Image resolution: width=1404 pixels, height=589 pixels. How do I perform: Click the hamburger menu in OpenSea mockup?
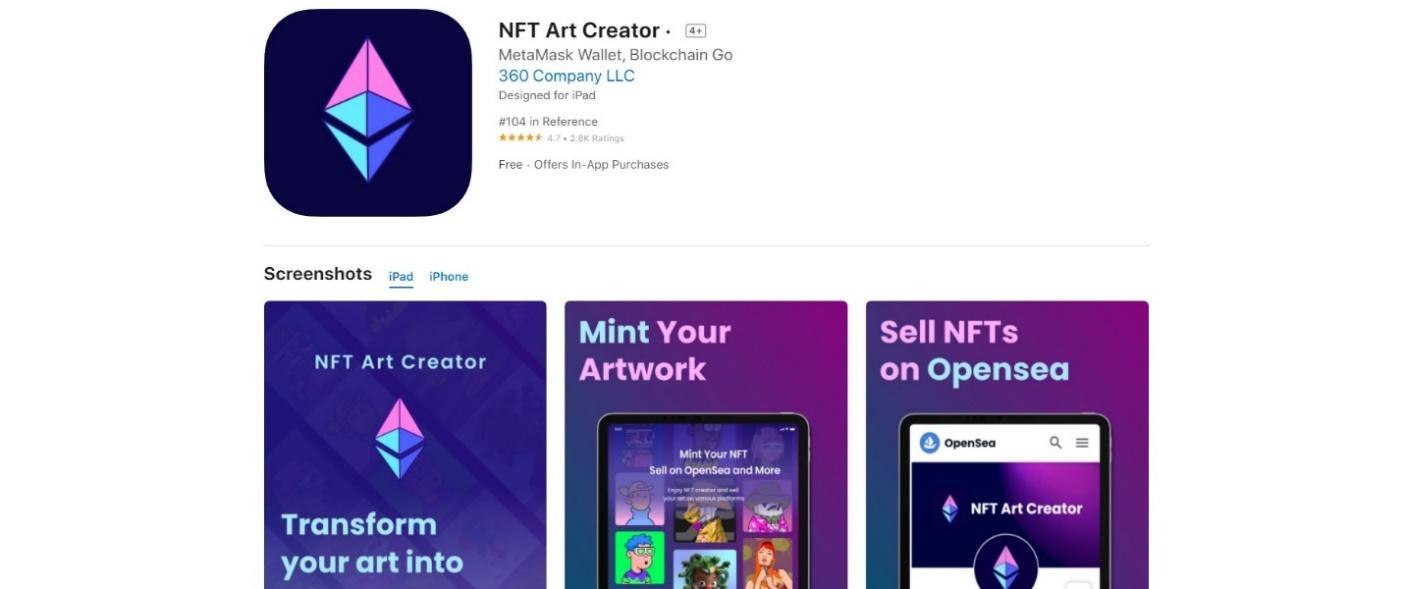click(1082, 442)
